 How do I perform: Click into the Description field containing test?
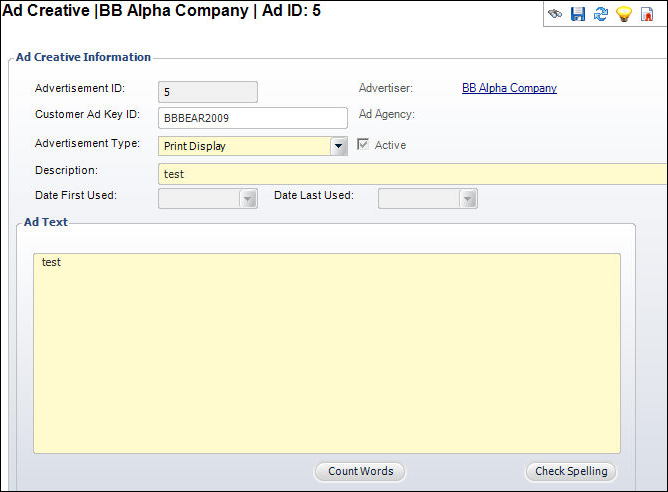(x=412, y=174)
